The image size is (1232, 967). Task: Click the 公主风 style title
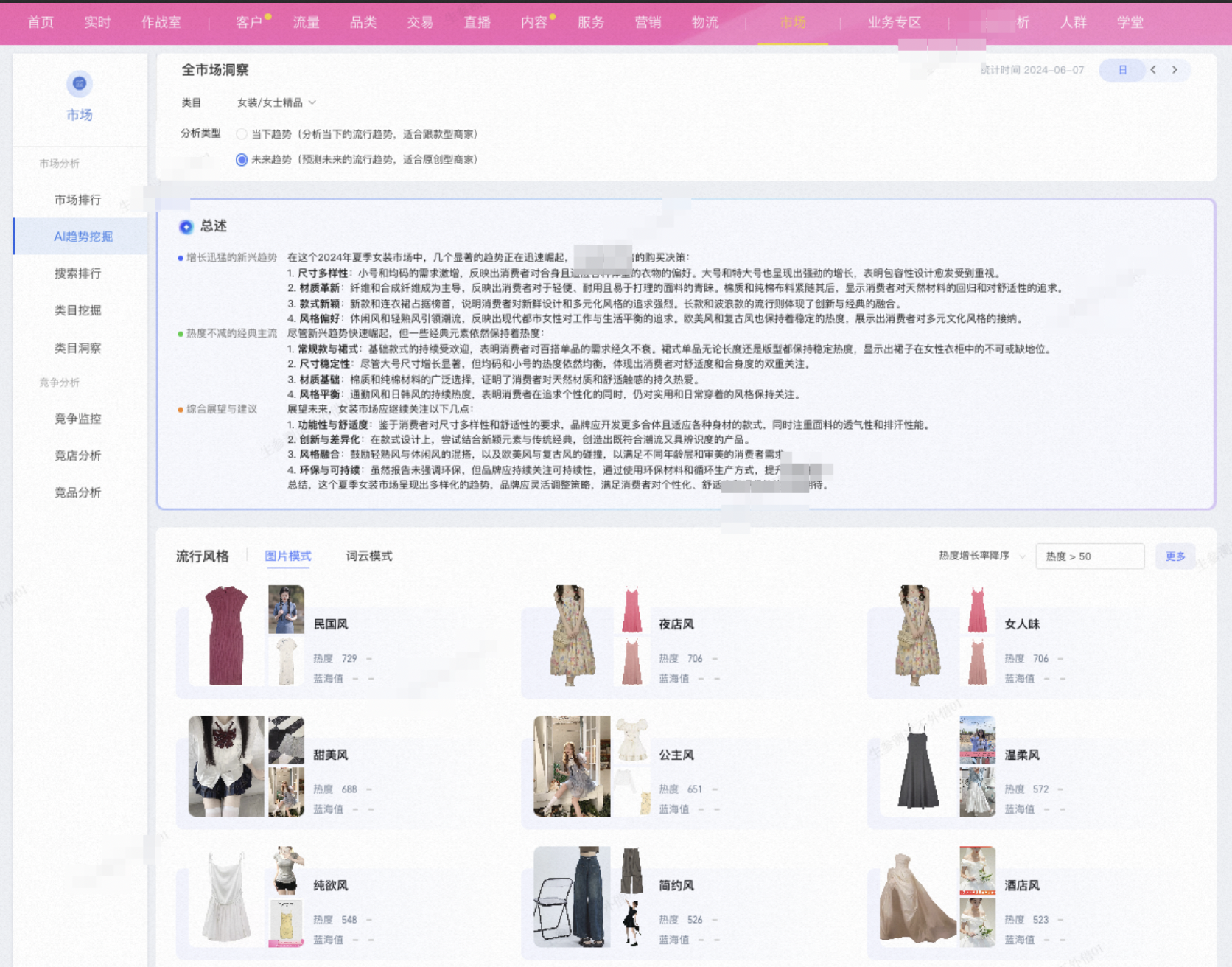(676, 755)
